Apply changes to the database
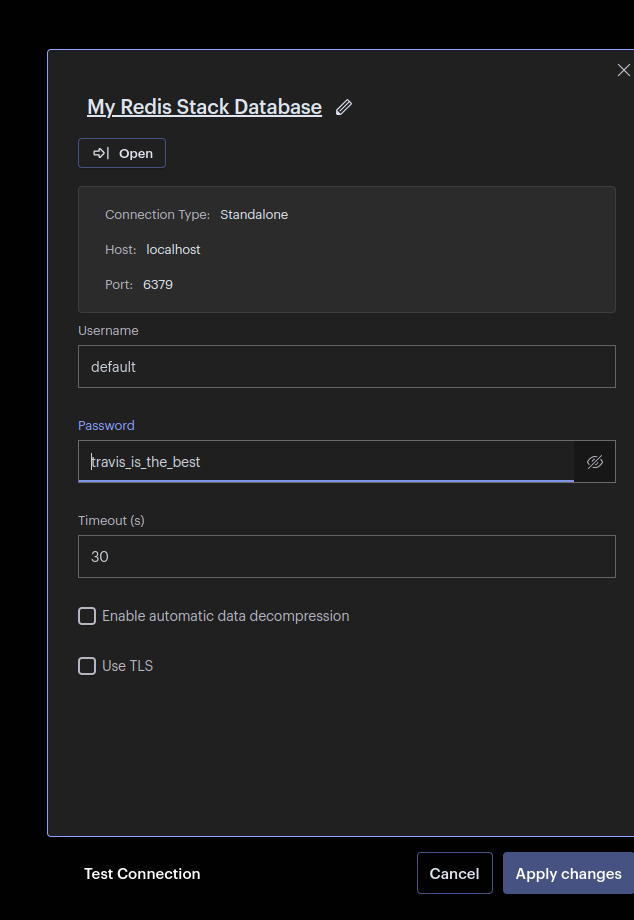This screenshot has height=920, width=634. pos(568,873)
